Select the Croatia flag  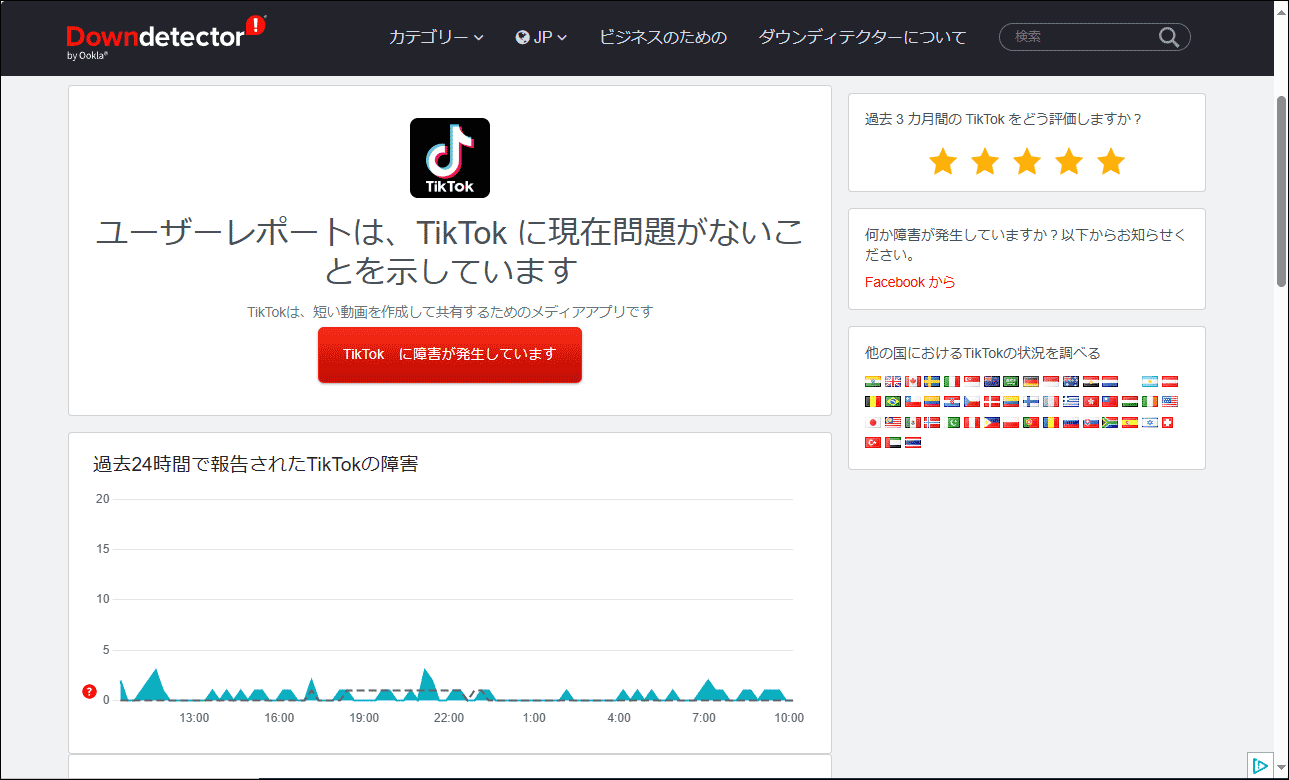click(952, 401)
